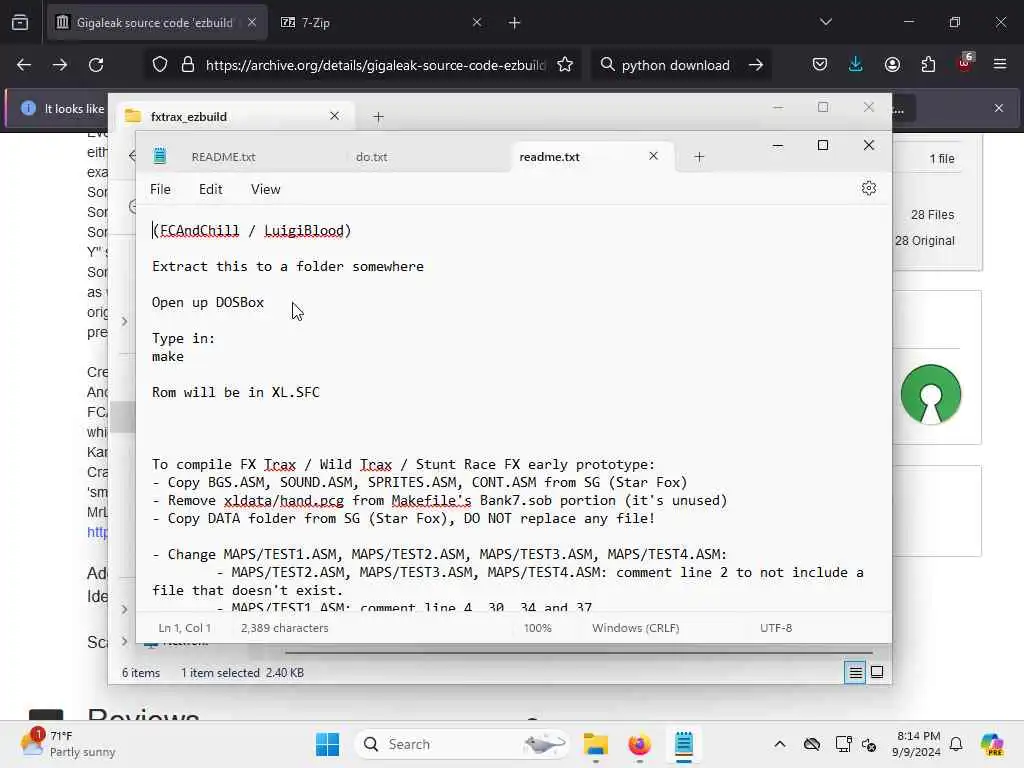
Task: Open notifications bell in system tray
Action: pos(956,744)
